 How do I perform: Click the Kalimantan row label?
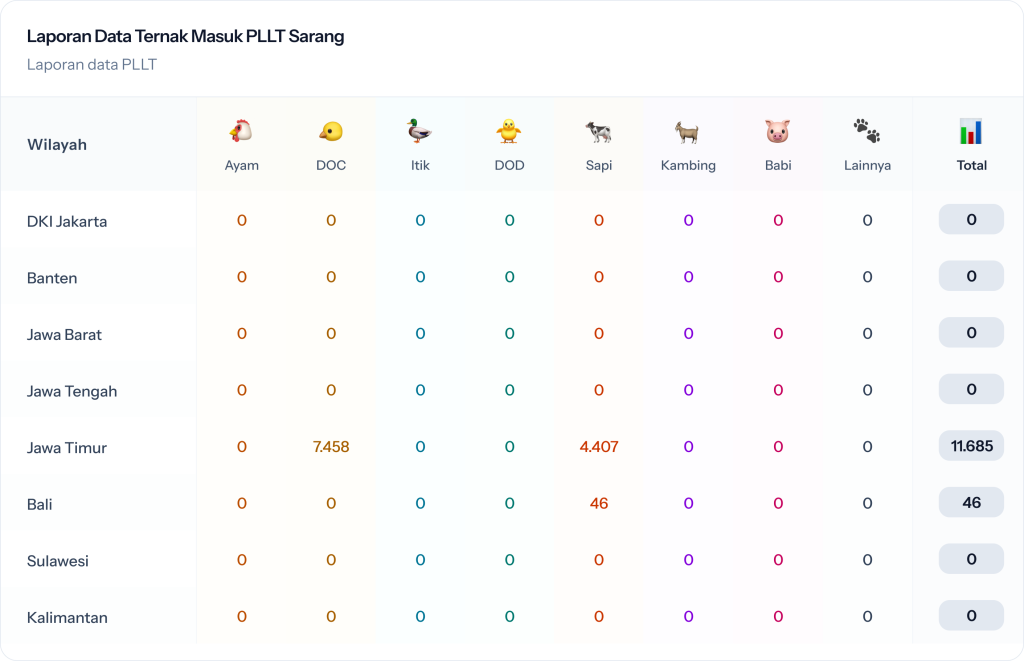(x=67, y=618)
